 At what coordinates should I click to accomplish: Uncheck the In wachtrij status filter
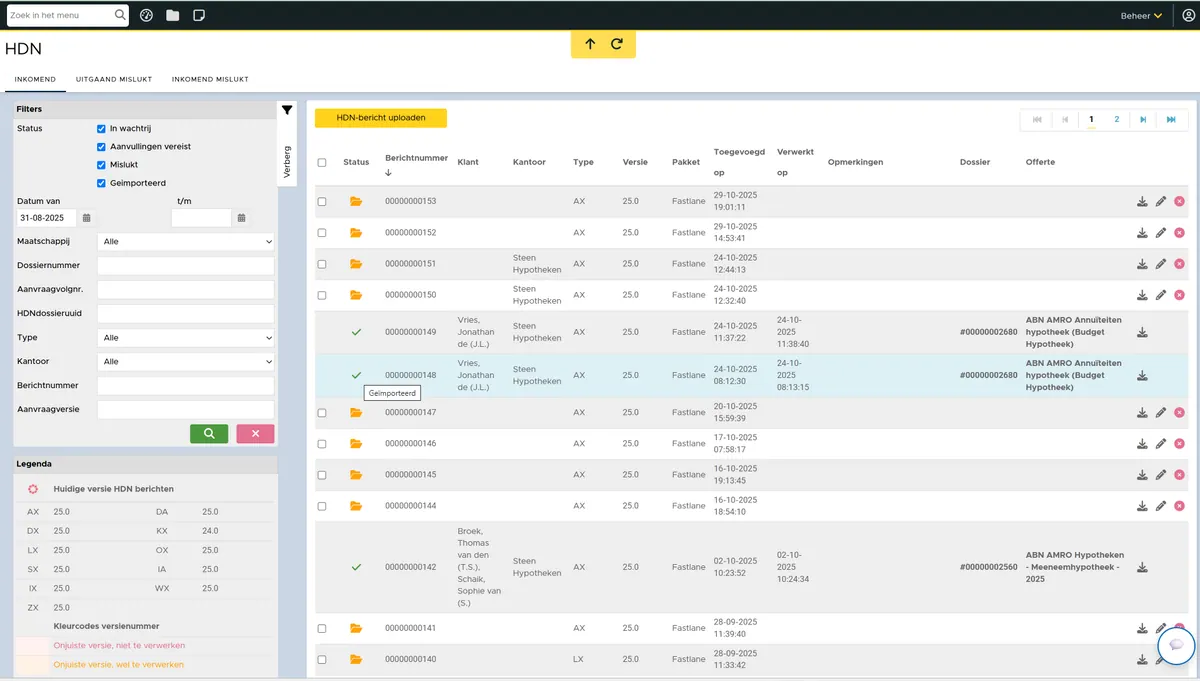pos(101,129)
